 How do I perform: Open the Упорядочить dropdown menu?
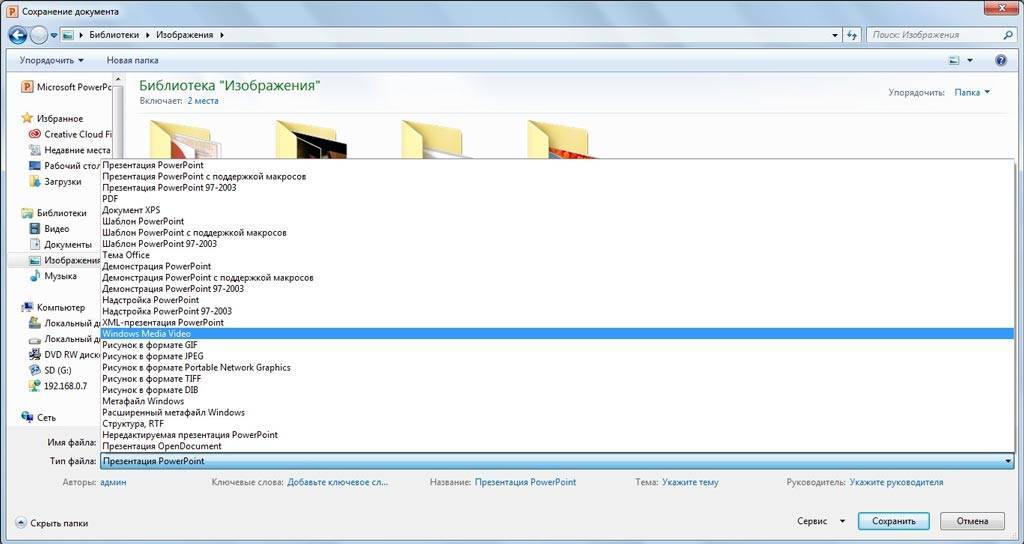click(51, 61)
